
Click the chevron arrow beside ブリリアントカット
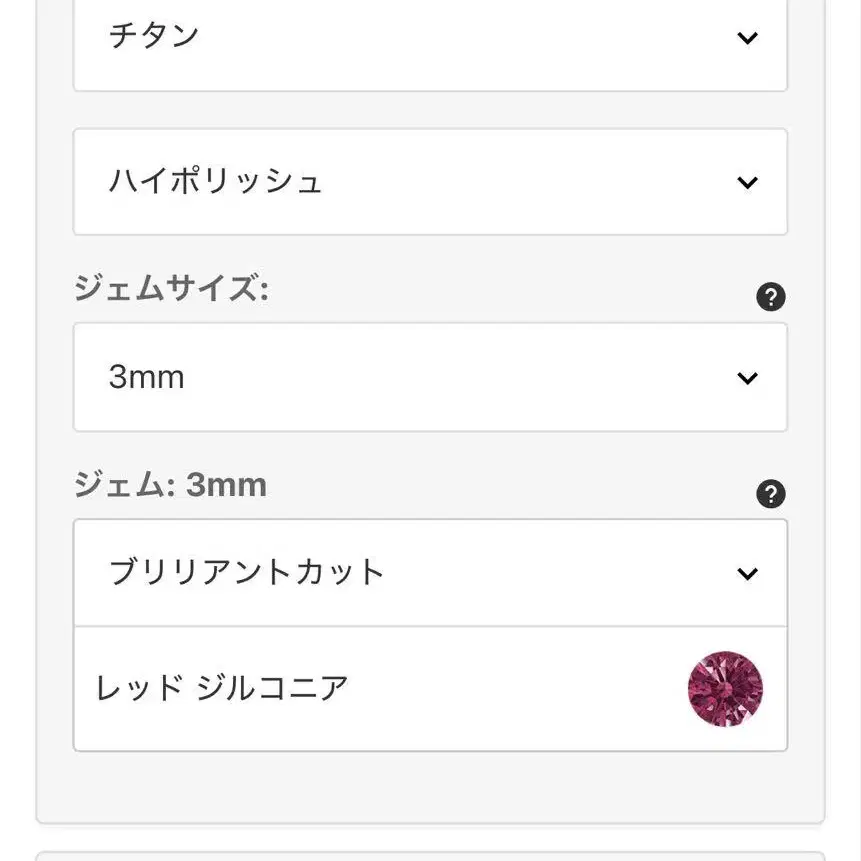coord(747,574)
